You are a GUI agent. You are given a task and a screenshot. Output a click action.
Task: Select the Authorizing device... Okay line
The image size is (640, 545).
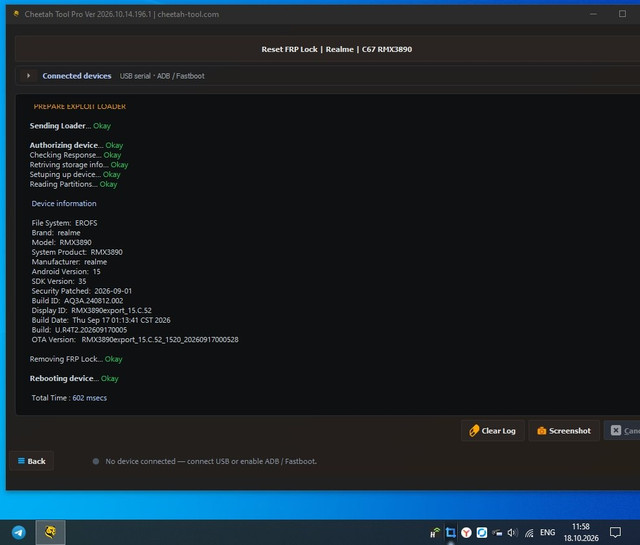[76, 145]
